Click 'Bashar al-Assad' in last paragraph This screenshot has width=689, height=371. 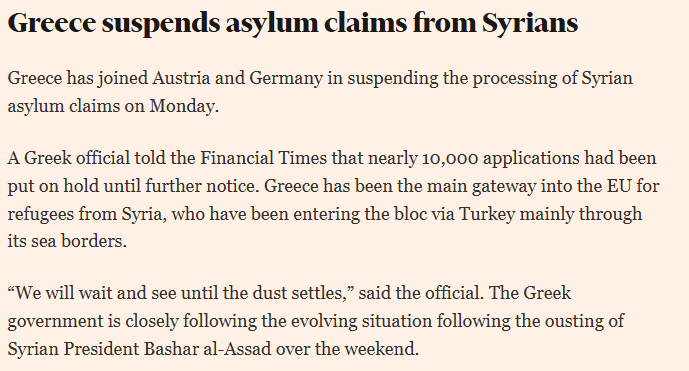pos(207,349)
